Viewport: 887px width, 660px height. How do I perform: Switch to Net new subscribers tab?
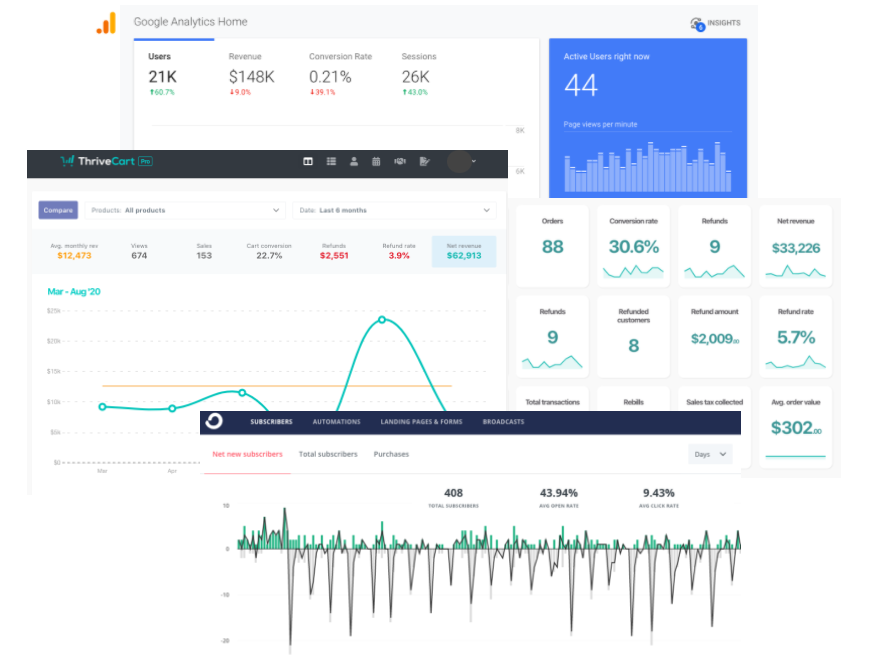click(x=247, y=454)
